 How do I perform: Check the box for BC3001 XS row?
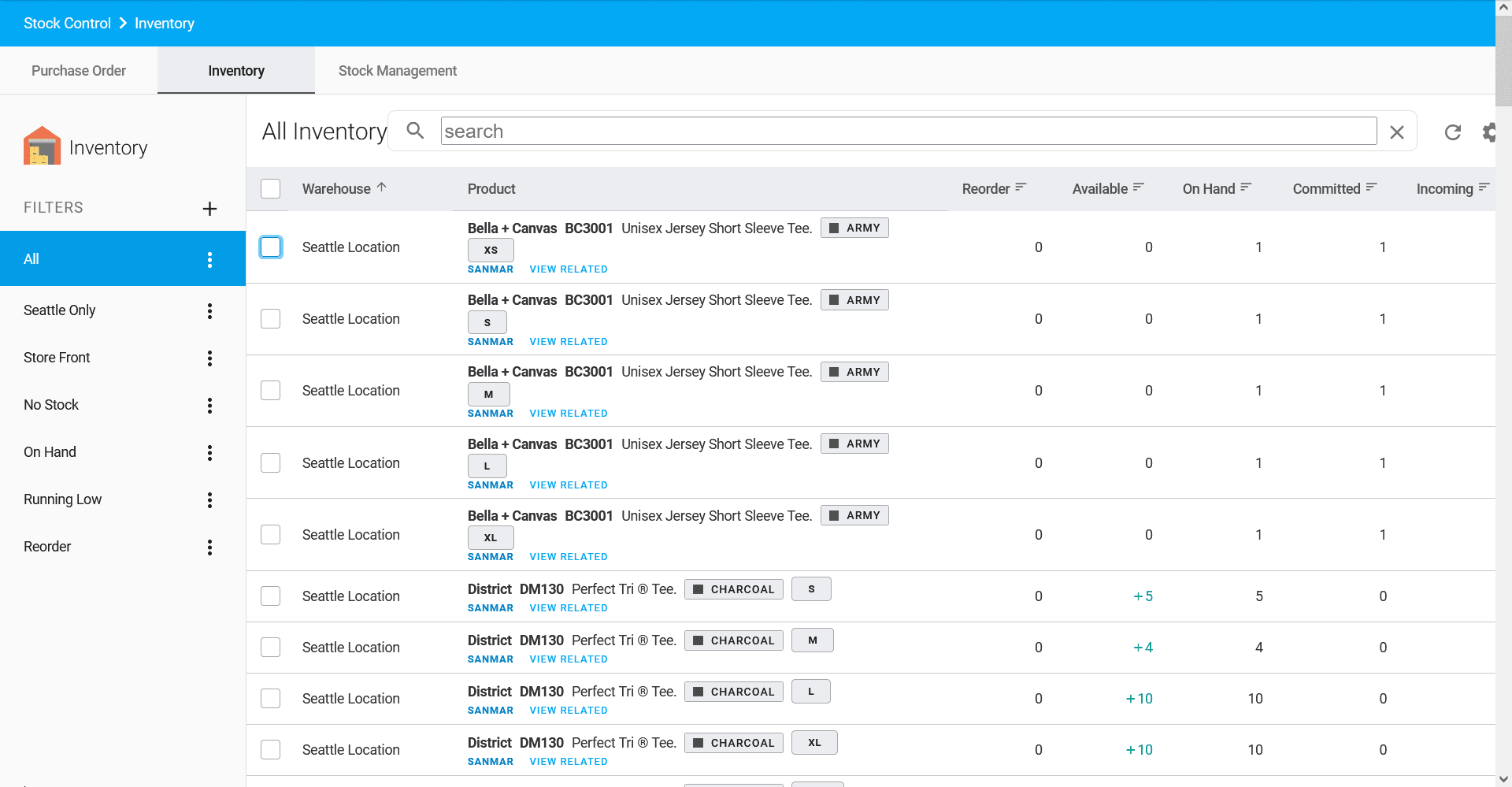coord(270,247)
